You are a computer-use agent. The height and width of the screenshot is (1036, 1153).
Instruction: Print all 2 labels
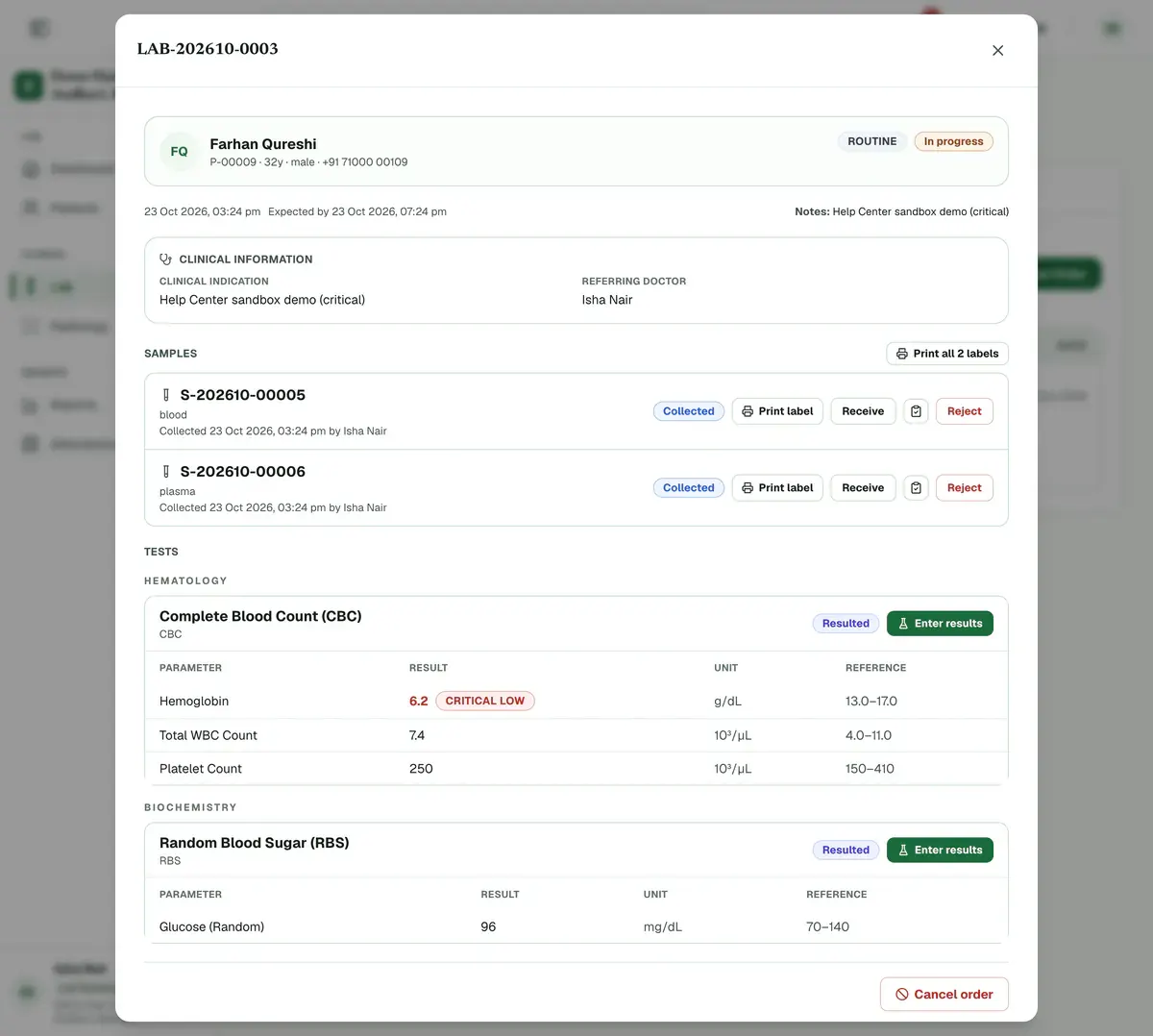point(946,354)
